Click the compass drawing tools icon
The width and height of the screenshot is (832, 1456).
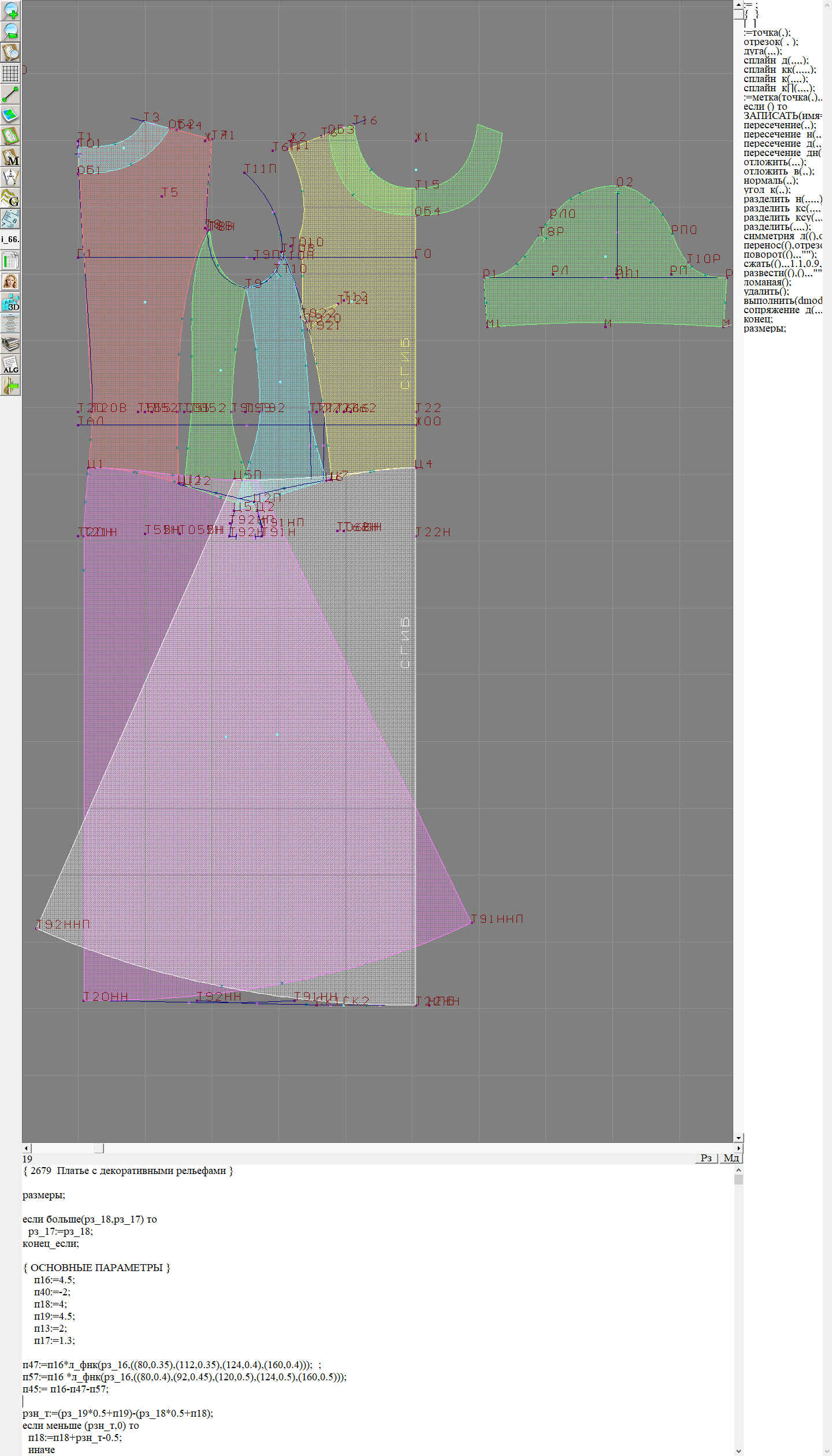pos(10,178)
